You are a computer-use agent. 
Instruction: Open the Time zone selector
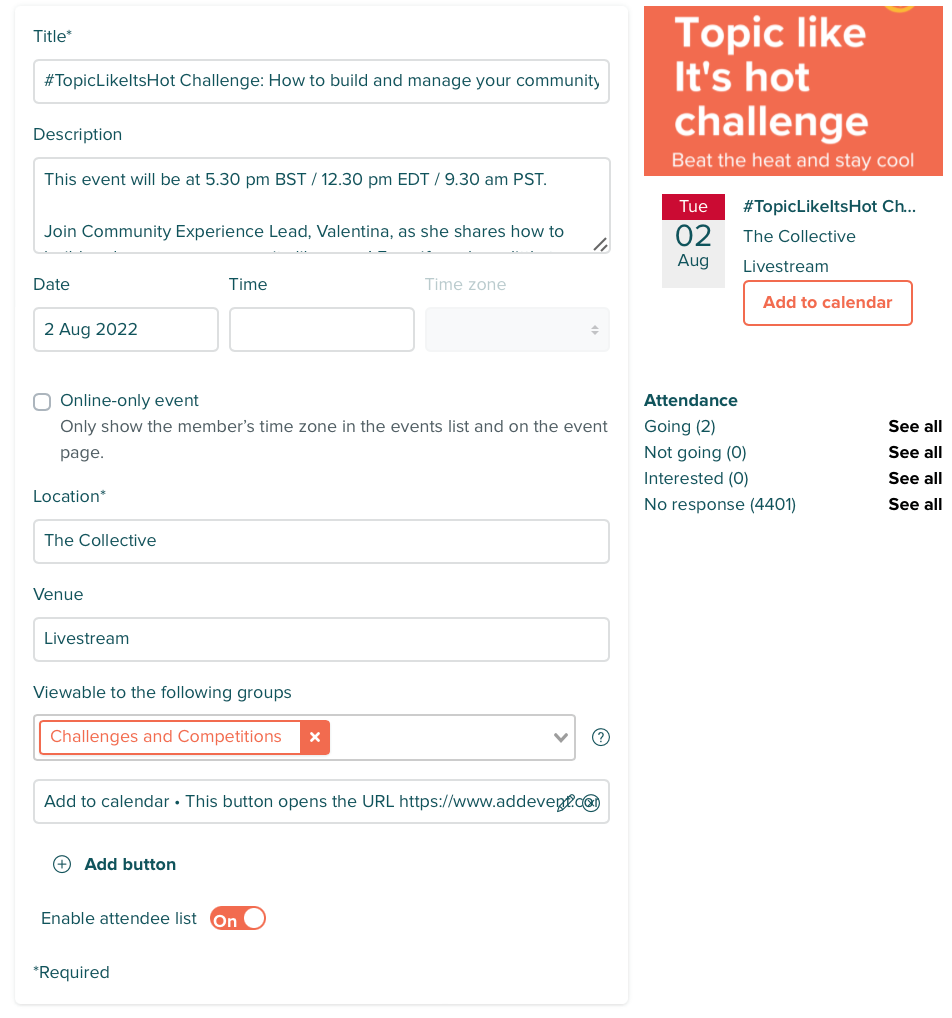pyautogui.click(x=517, y=330)
